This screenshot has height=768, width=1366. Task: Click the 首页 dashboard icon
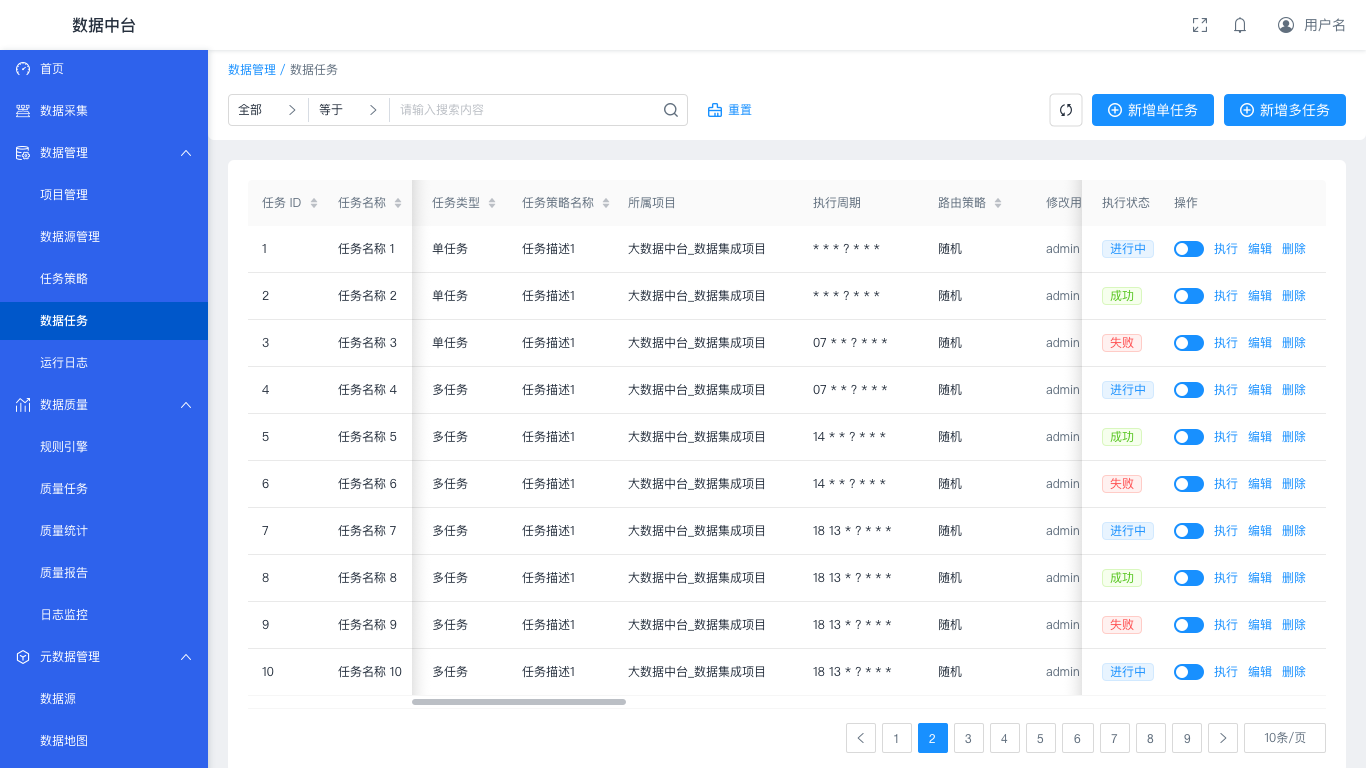click(x=23, y=69)
